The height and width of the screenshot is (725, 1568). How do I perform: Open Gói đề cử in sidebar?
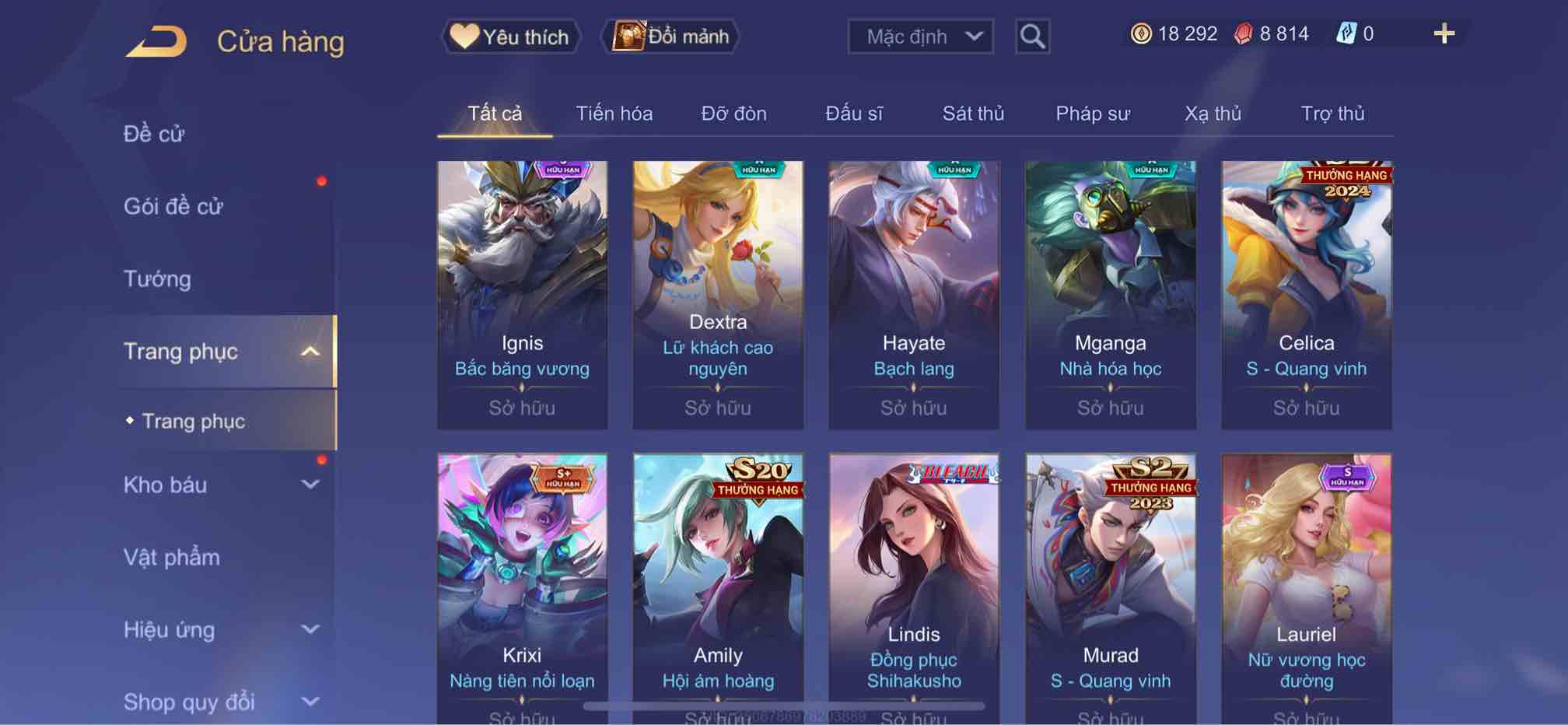(x=173, y=206)
